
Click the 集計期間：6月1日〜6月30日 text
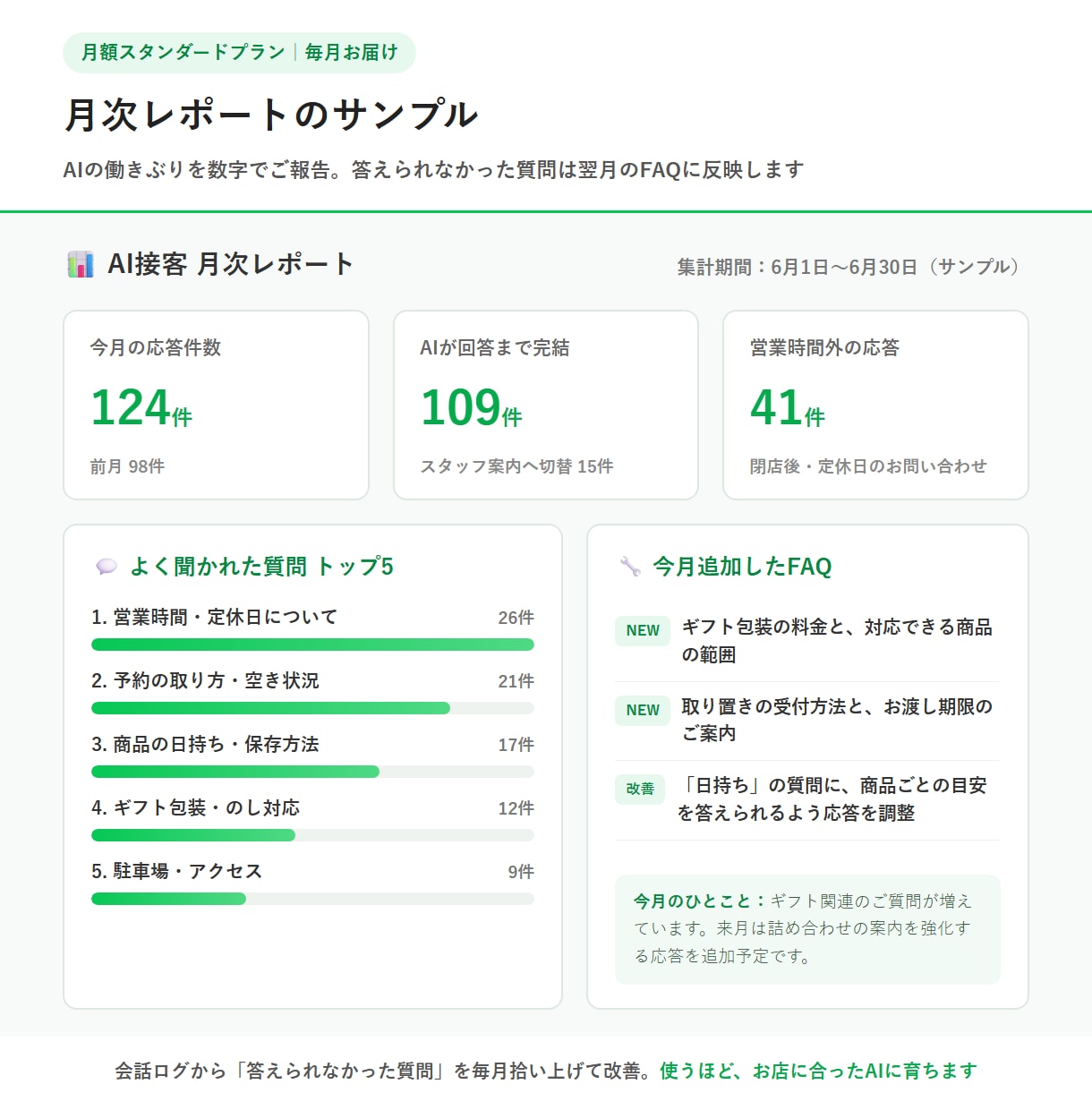pos(848,267)
